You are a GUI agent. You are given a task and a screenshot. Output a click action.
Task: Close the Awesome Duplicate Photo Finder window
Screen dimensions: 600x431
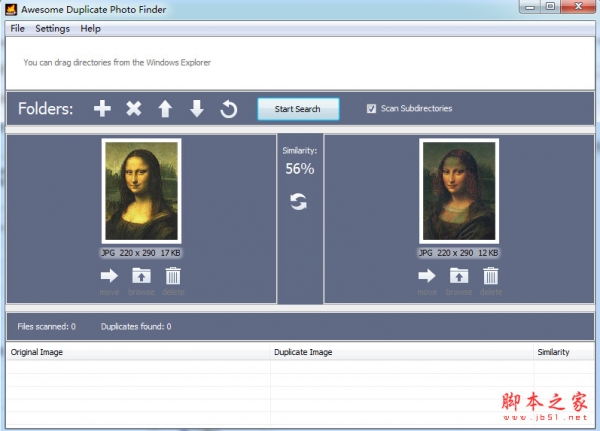[578, 7]
